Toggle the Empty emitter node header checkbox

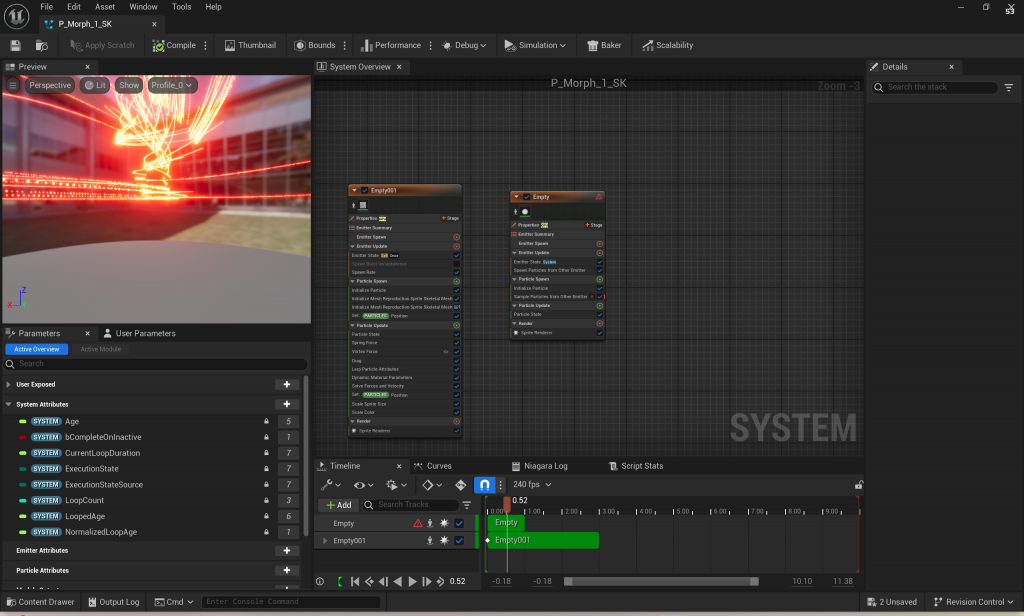(x=526, y=197)
